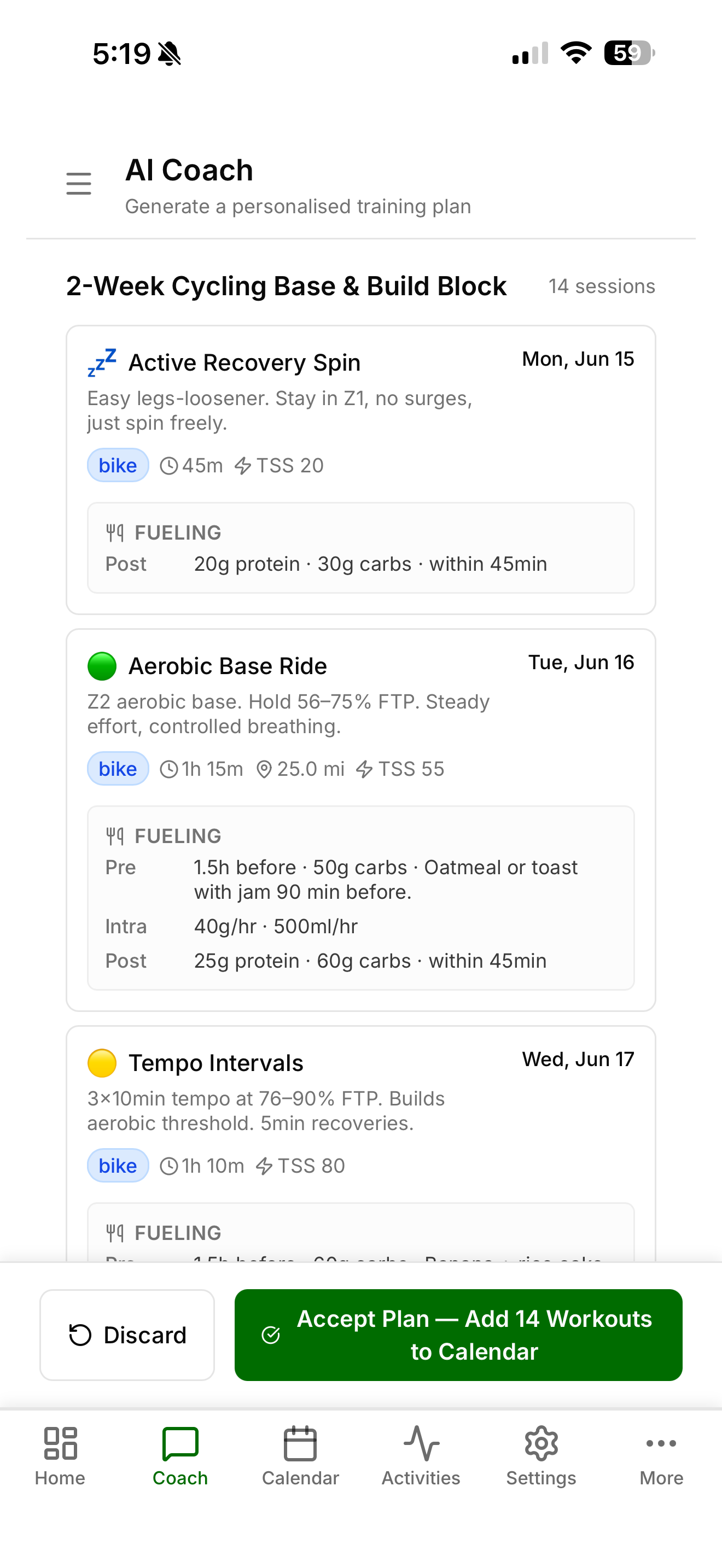Tap the bike tag on Aerobic Base Ride
Image resolution: width=722 pixels, height=1568 pixels.
118,769
